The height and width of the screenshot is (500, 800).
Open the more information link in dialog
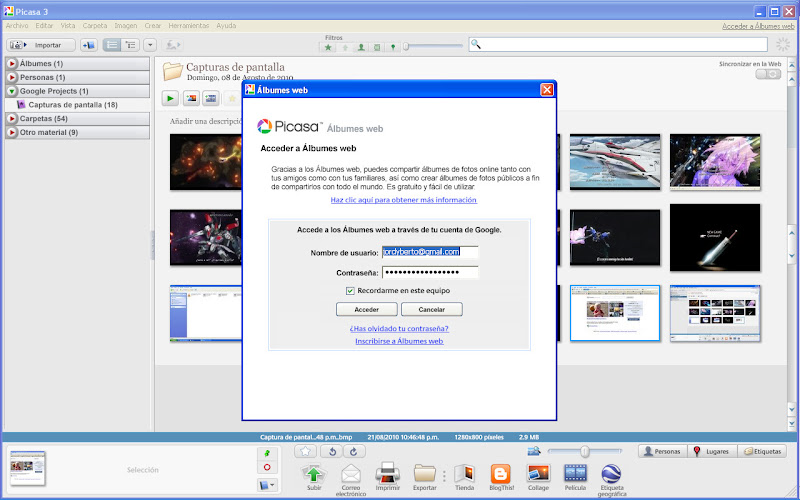[404, 200]
